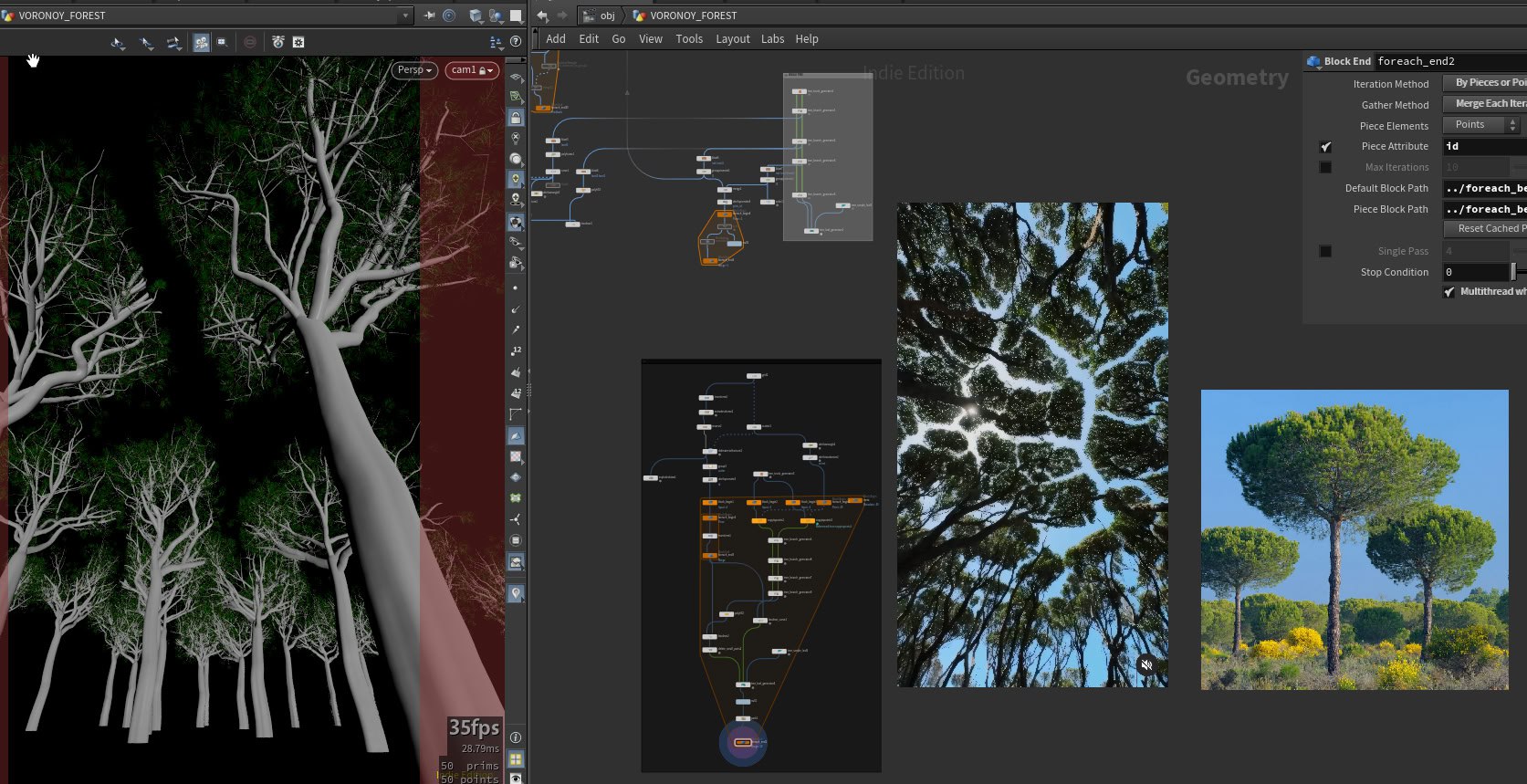Image resolution: width=1527 pixels, height=784 pixels.
Task: Toggle display points icon in sidebar
Action: pyautogui.click(x=516, y=288)
